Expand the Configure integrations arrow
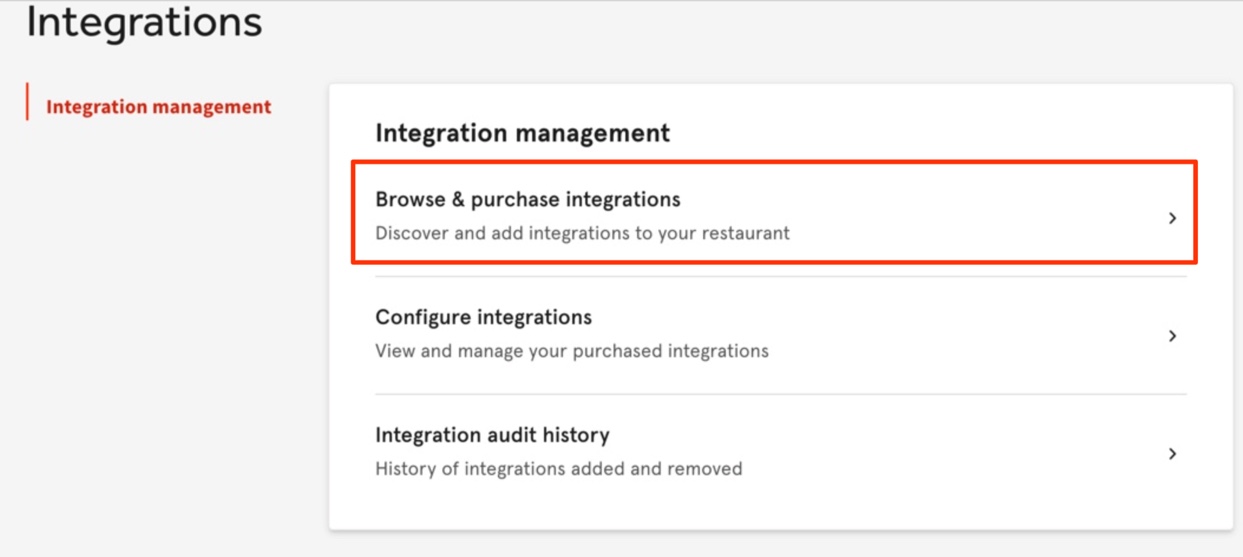1243x557 pixels. pos(1172,336)
